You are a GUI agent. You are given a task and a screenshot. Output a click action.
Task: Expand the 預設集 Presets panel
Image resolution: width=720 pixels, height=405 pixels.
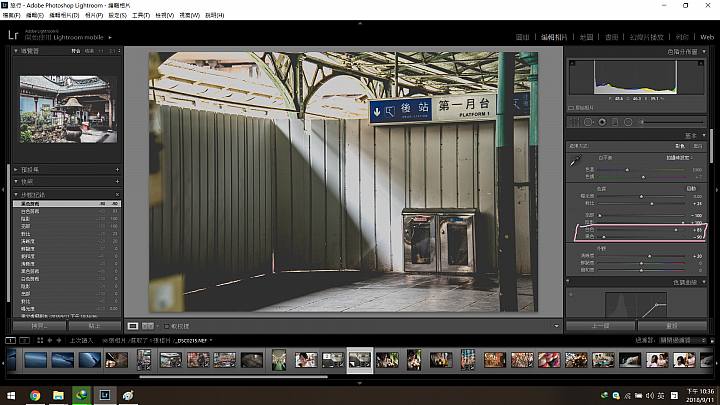click(x=16, y=169)
